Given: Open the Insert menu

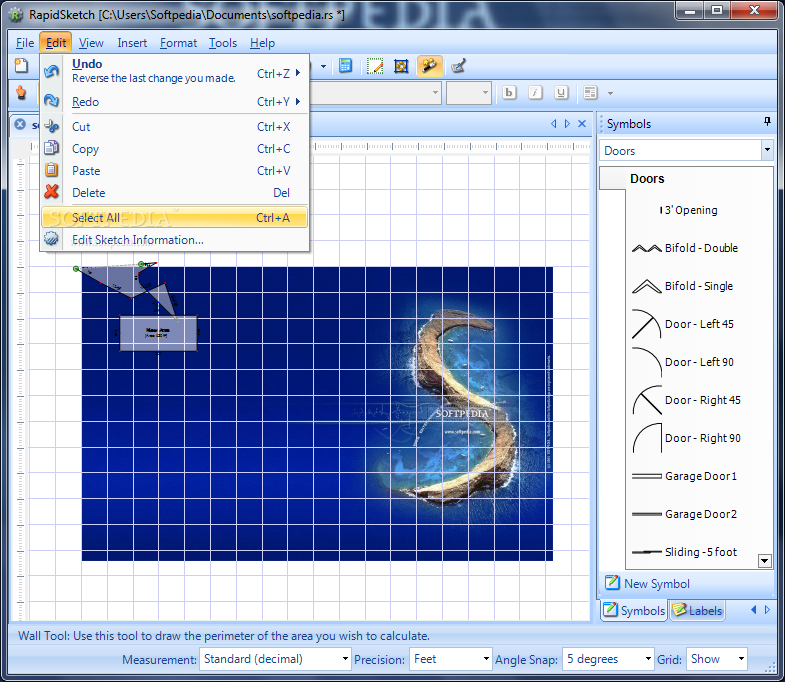Looking at the screenshot, I should tap(132, 43).
